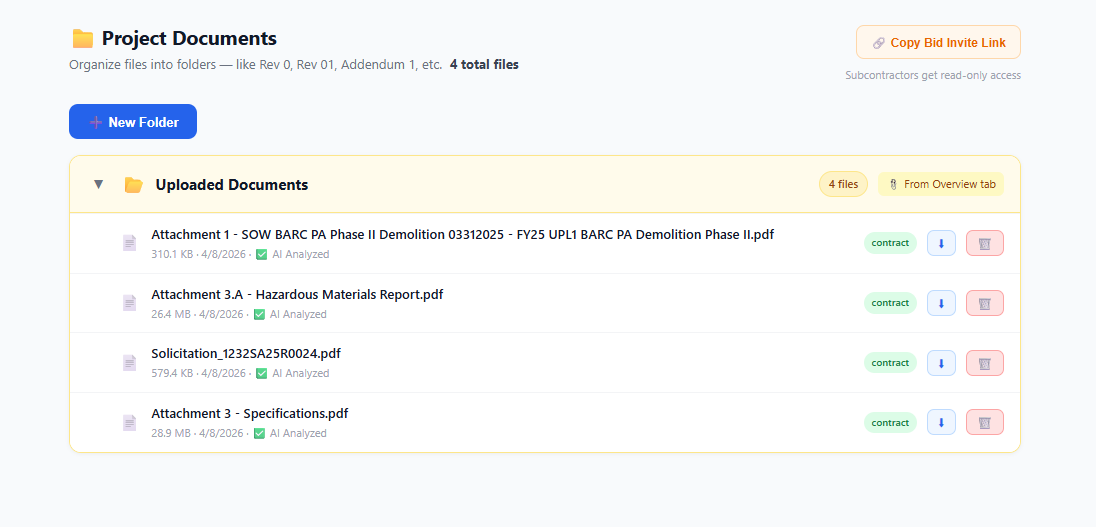
Task: Click AI Analyzed checkmark on Attachment 1
Action: coord(261,254)
